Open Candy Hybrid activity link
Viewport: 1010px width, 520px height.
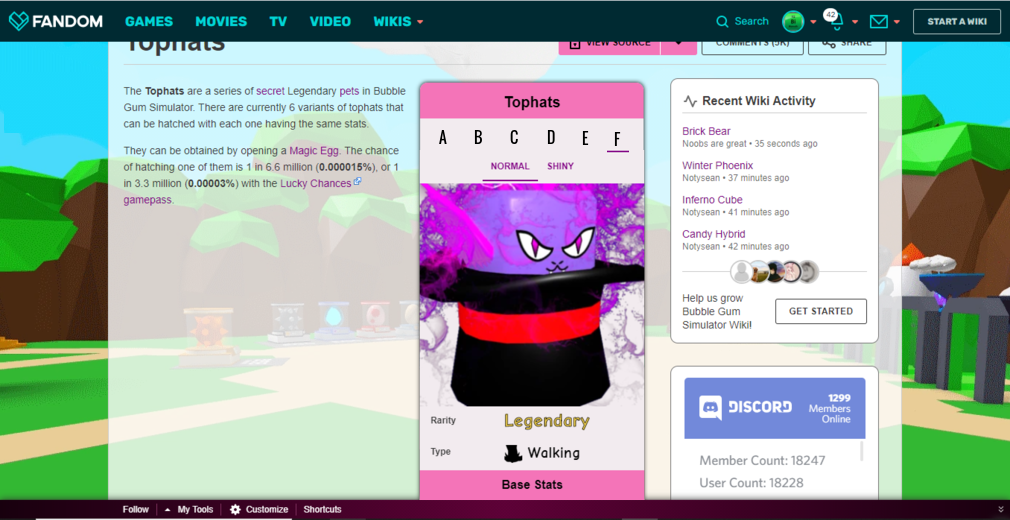pos(714,234)
